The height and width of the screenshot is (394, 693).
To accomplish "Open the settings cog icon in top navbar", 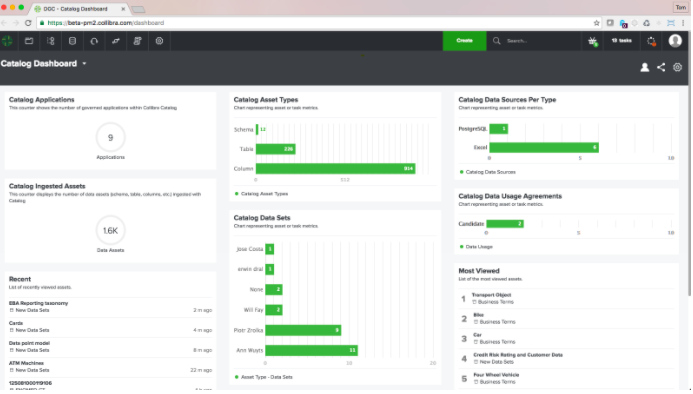I will pos(160,41).
